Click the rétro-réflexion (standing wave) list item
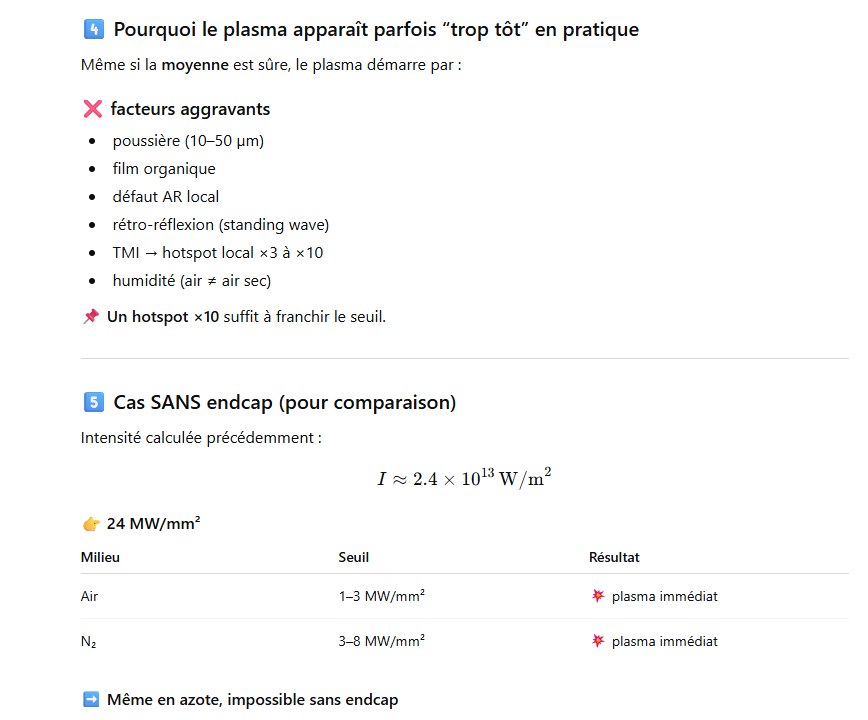 coord(220,225)
